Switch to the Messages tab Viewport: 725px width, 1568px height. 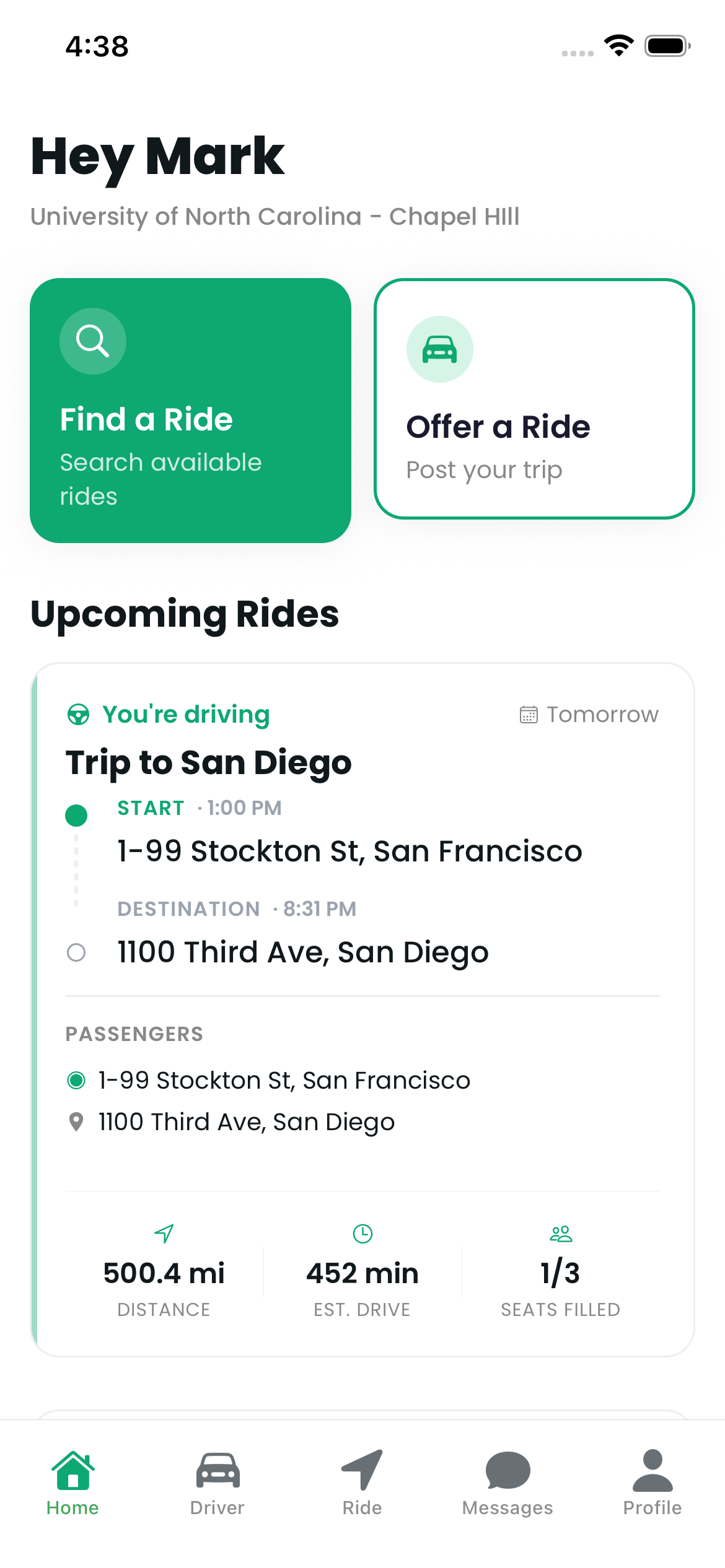point(507,1483)
